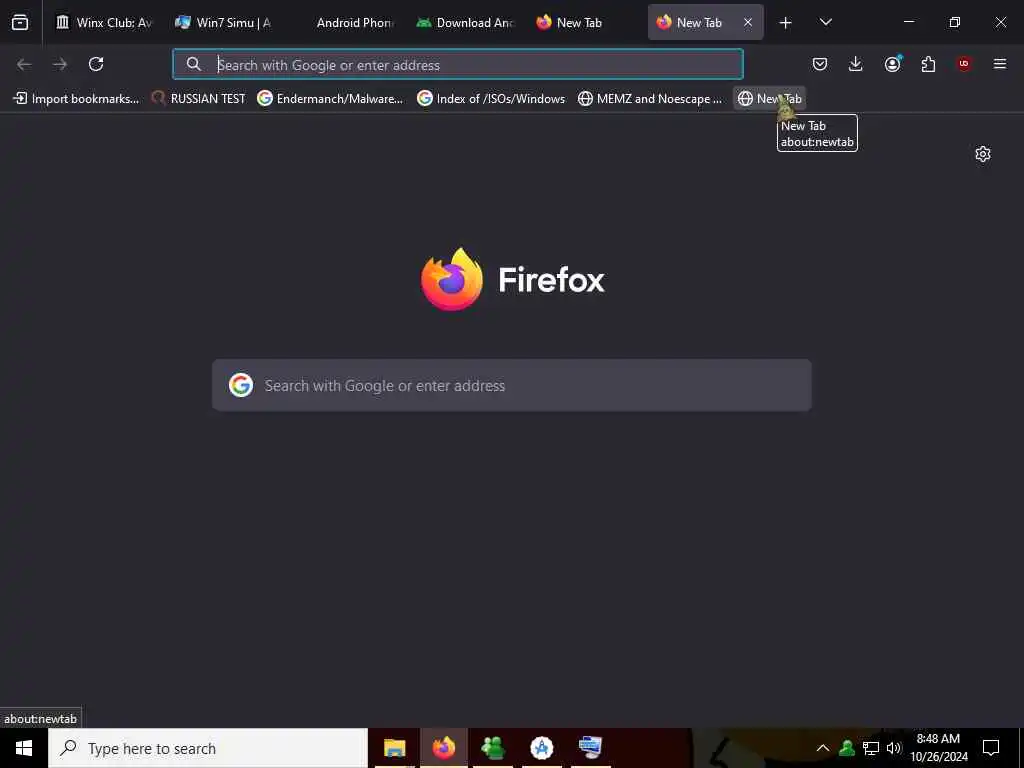Screen dimensions: 1024x768
Task: Restore down the Firefox window
Action: click(x=955, y=22)
